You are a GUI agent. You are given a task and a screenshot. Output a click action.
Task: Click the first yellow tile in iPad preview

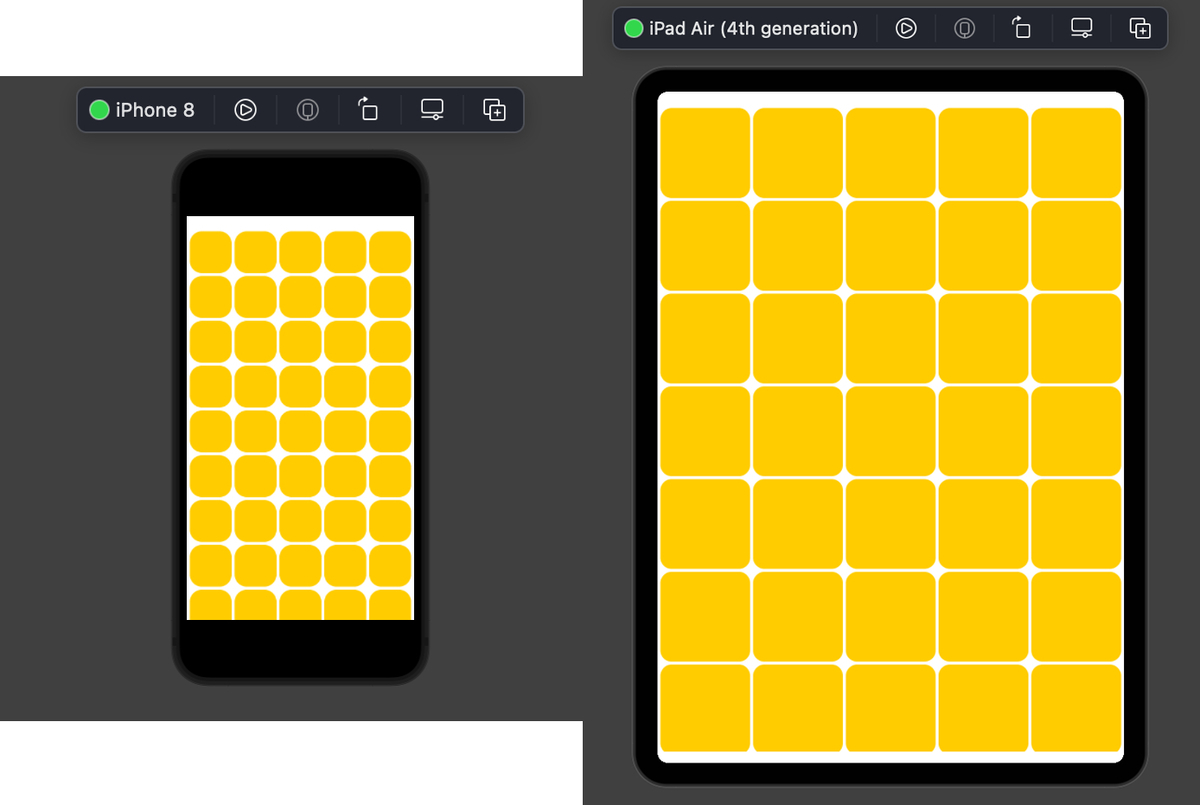[705, 153]
